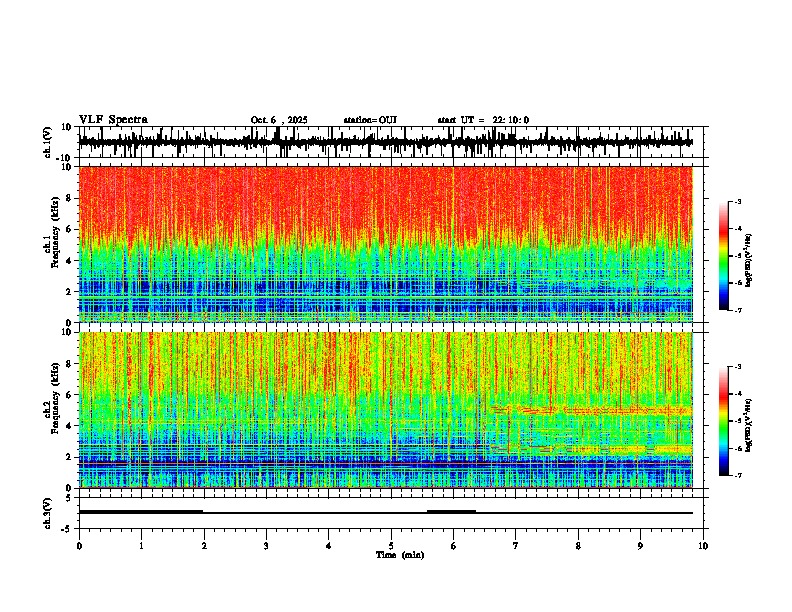Select the "start UT = 22:10:0" header text
Image resolution: width=792 pixels, height=612 pixels.
pos(483,120)
